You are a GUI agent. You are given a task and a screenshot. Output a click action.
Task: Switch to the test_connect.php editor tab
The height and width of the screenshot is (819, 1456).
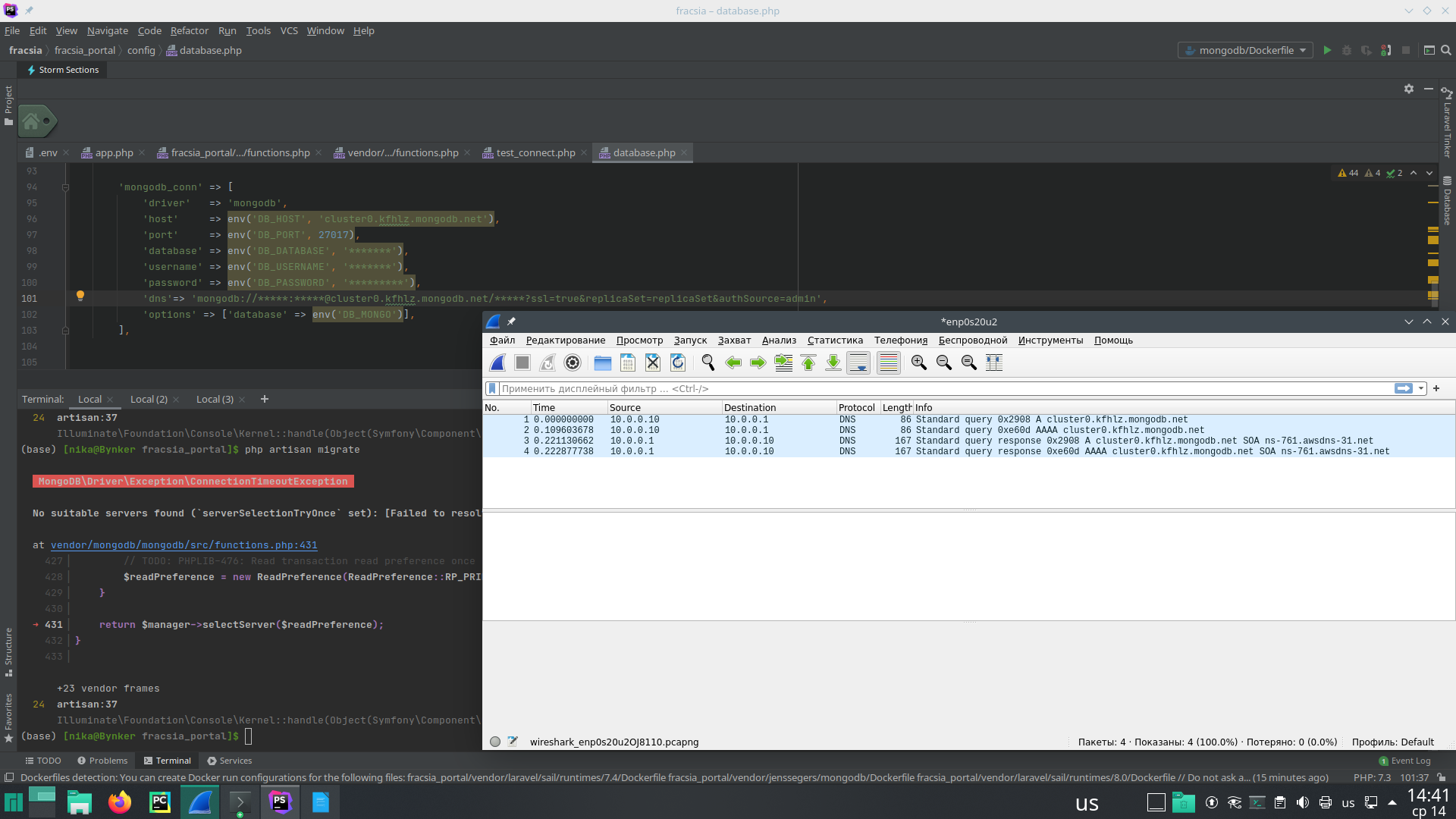pyautogui.click(x=535, y=153)
